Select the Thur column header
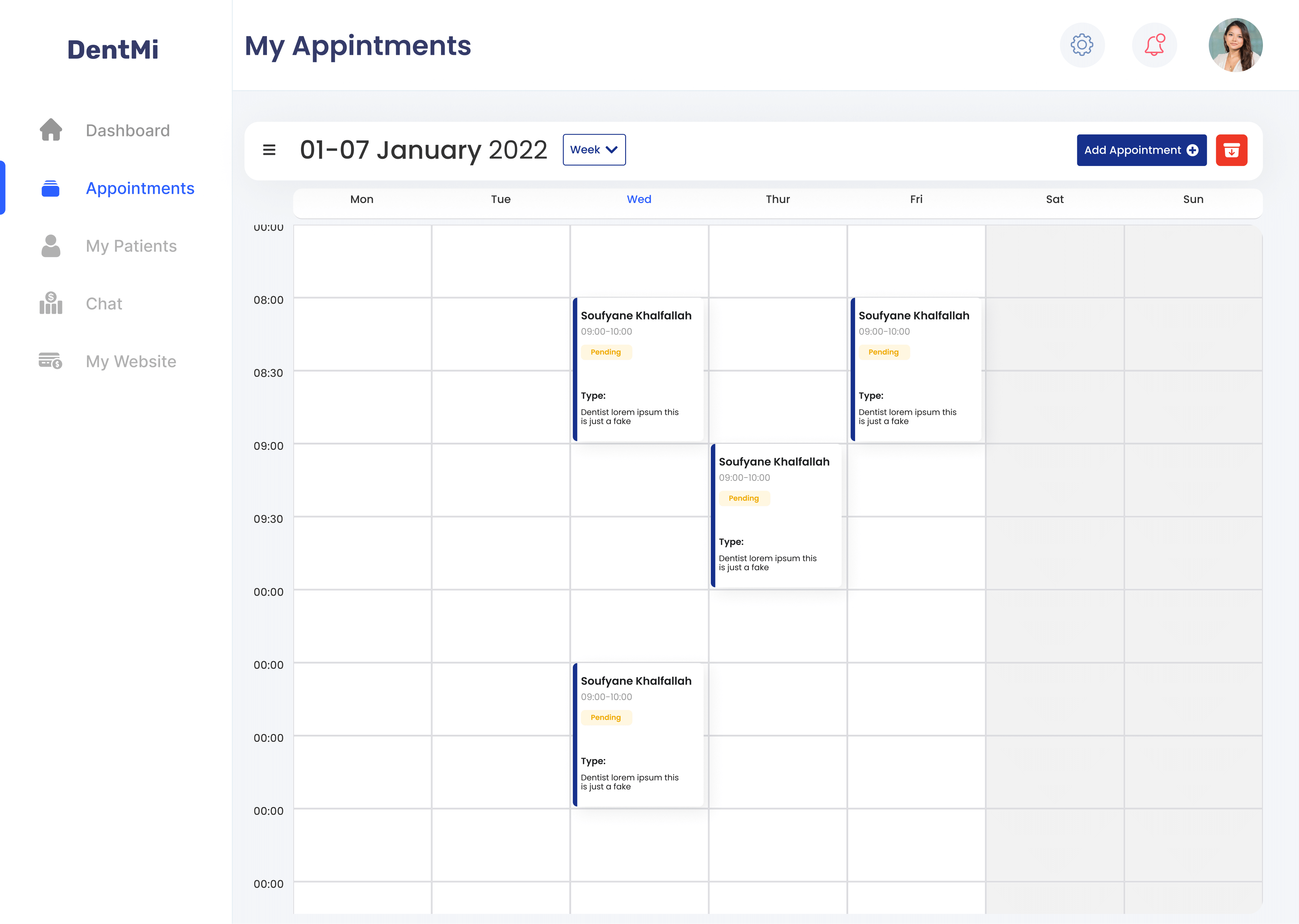The width and height of the screenshot is (1299, 924). coord(777,199)
